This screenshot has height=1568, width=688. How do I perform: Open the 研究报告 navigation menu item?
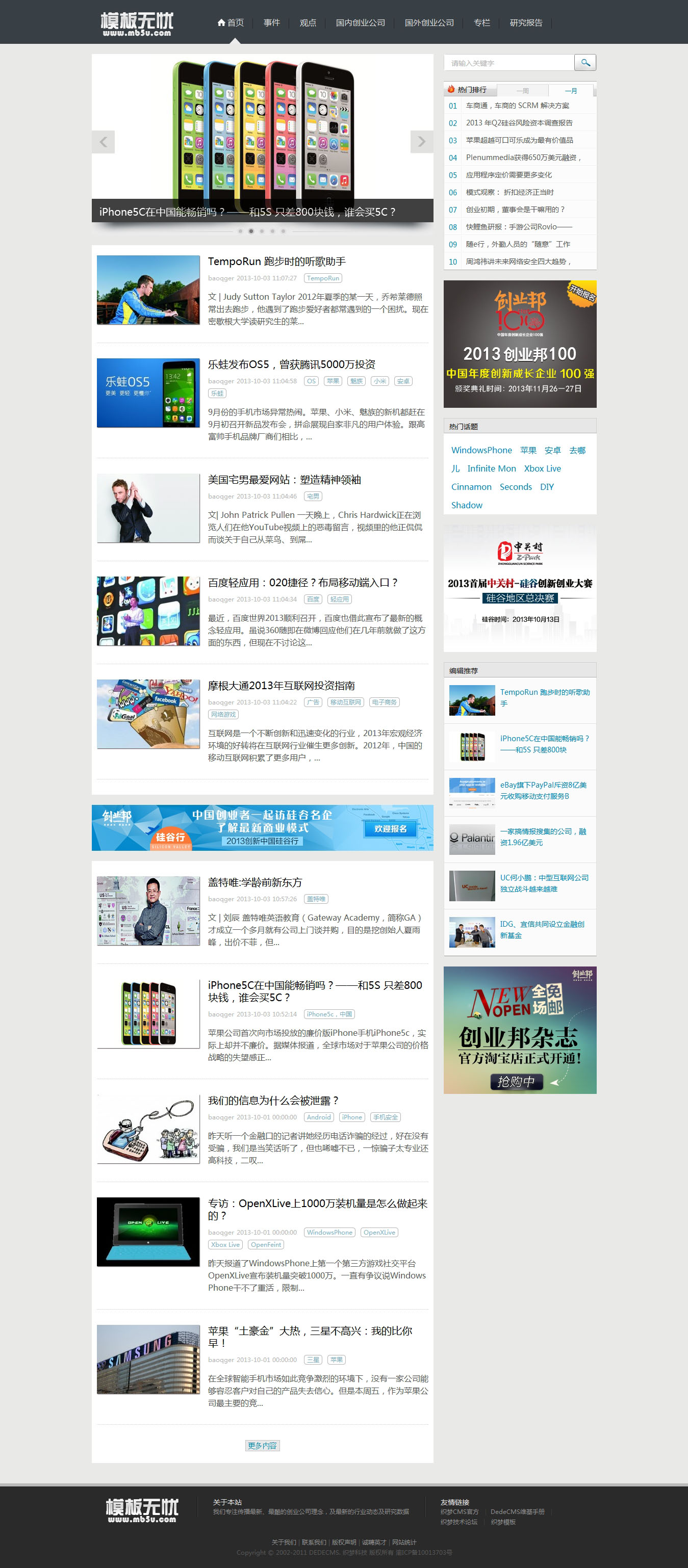[x=525, y=22]
